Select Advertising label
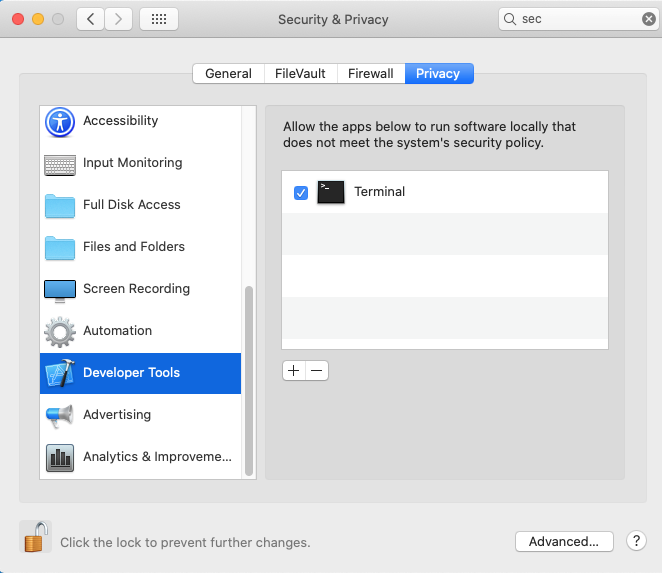Image resolution: width=662 pixels, height=573 pixels. 117,415
